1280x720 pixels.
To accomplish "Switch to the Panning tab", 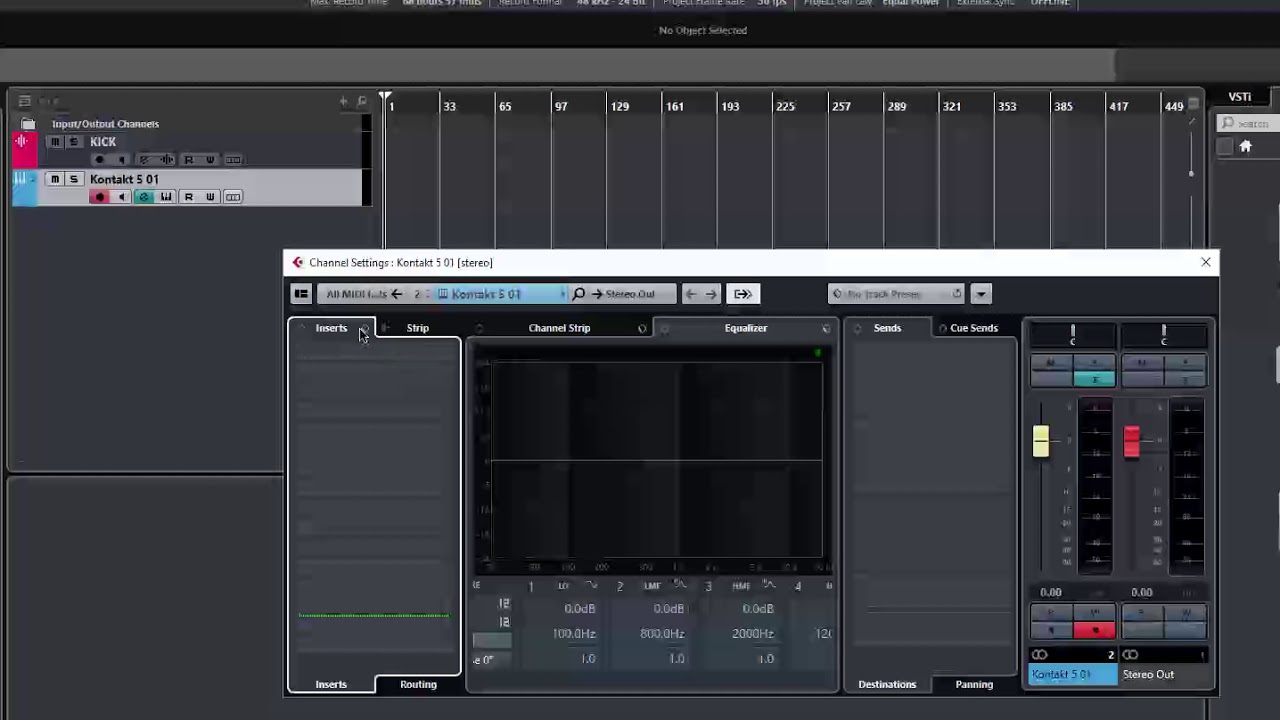I will [x=974, y=684].
